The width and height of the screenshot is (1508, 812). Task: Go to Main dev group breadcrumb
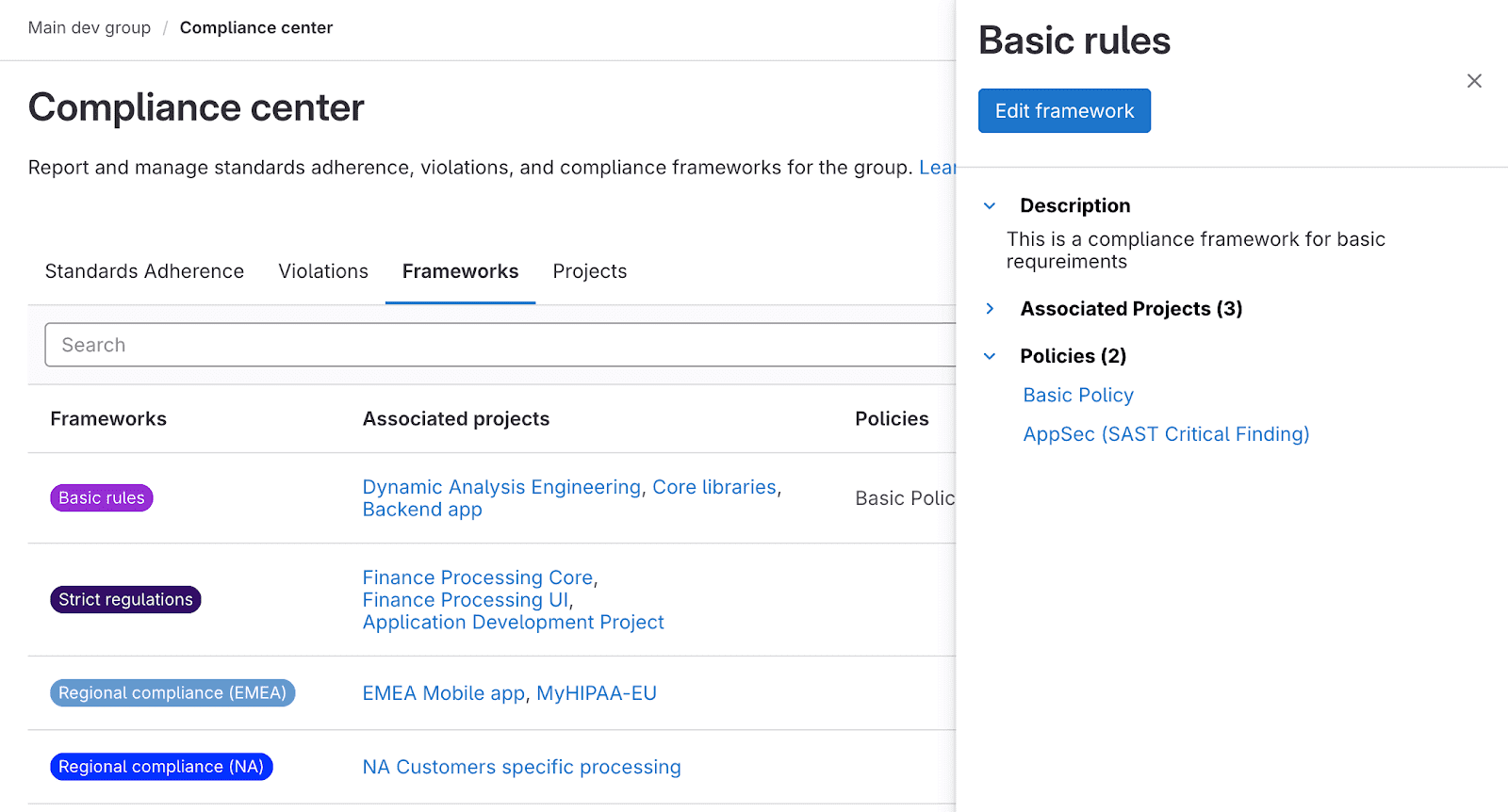(90, 28)
